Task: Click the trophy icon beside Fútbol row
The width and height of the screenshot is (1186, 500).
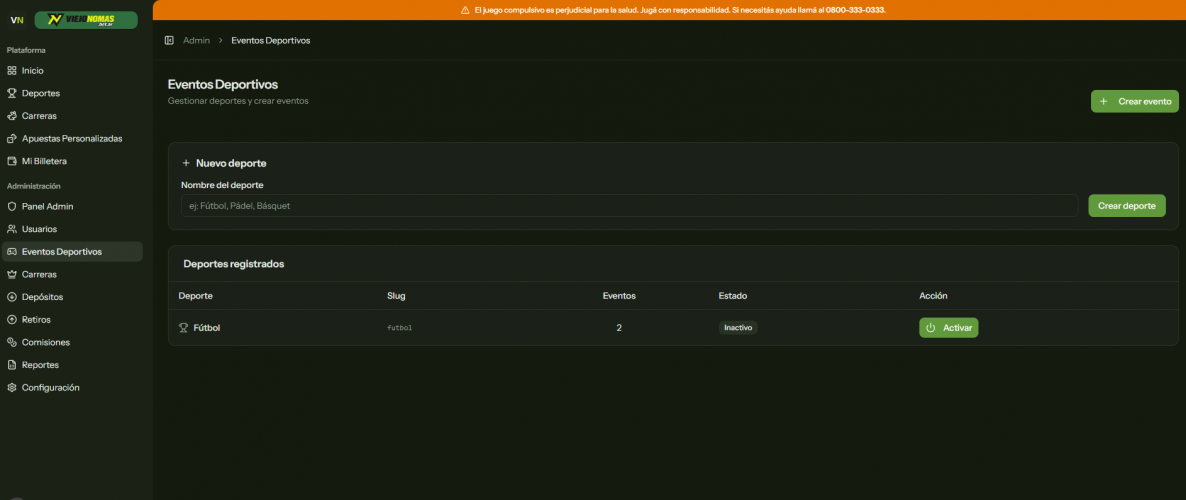Action: [183, 328]
